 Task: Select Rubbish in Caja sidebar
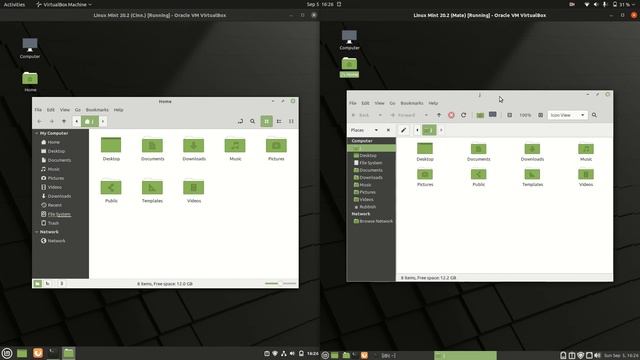point(367,207)
